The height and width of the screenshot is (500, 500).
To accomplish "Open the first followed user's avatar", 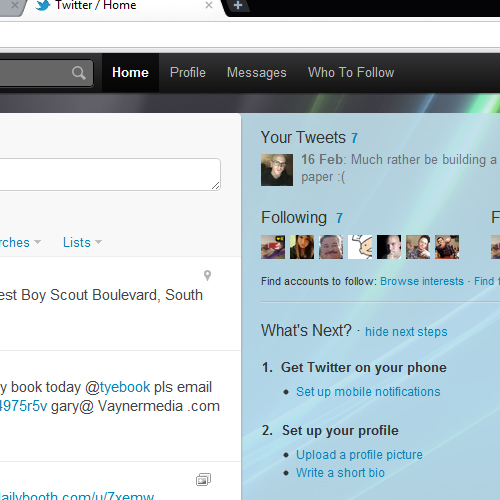I will click(x=273, y=247).
